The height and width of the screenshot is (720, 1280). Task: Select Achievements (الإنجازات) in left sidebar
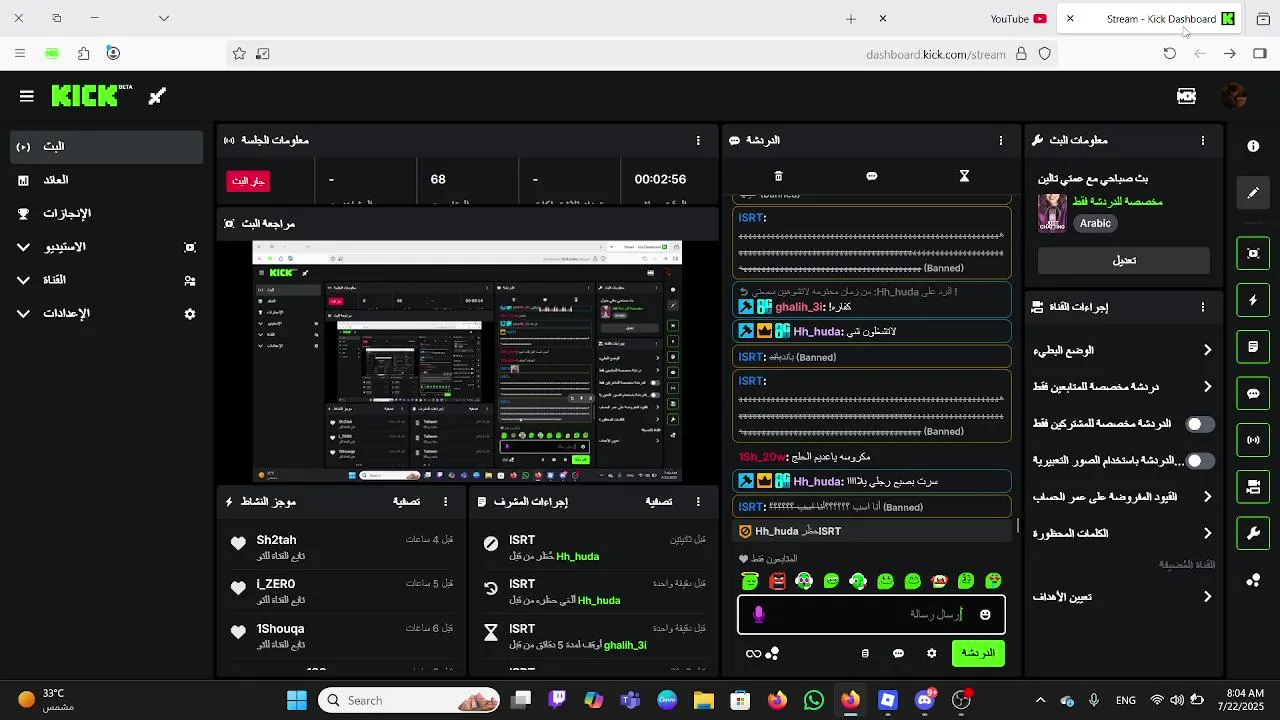coord(106,213)
